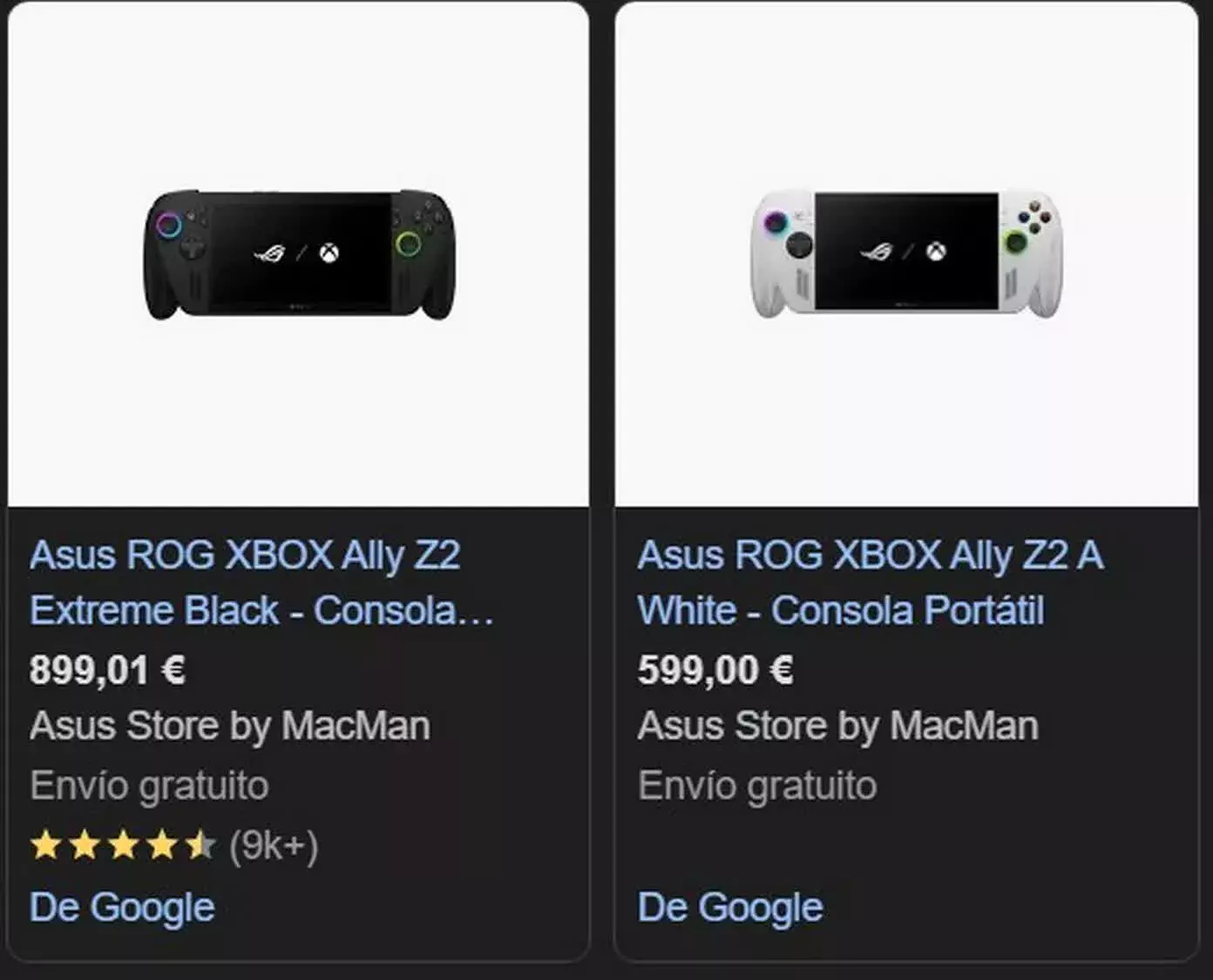Click the ROG logo on white console screen

pos(878,252)
